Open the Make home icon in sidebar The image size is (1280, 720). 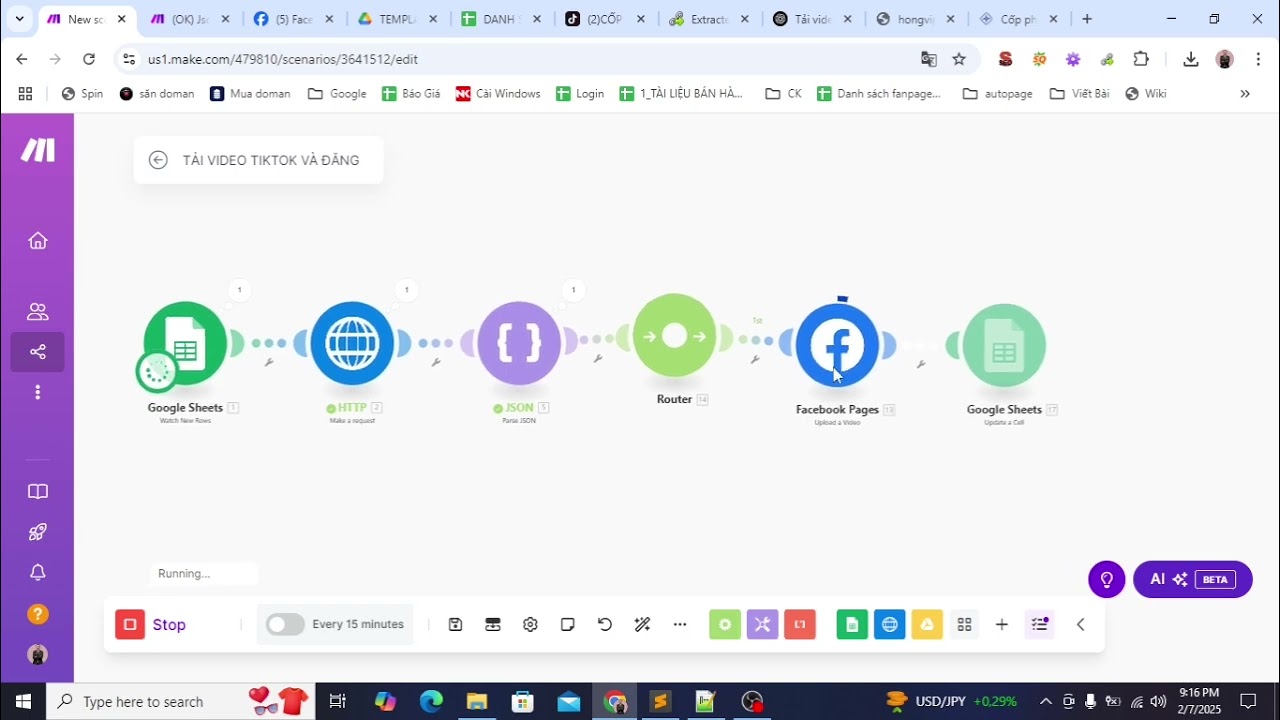[37, 241]
